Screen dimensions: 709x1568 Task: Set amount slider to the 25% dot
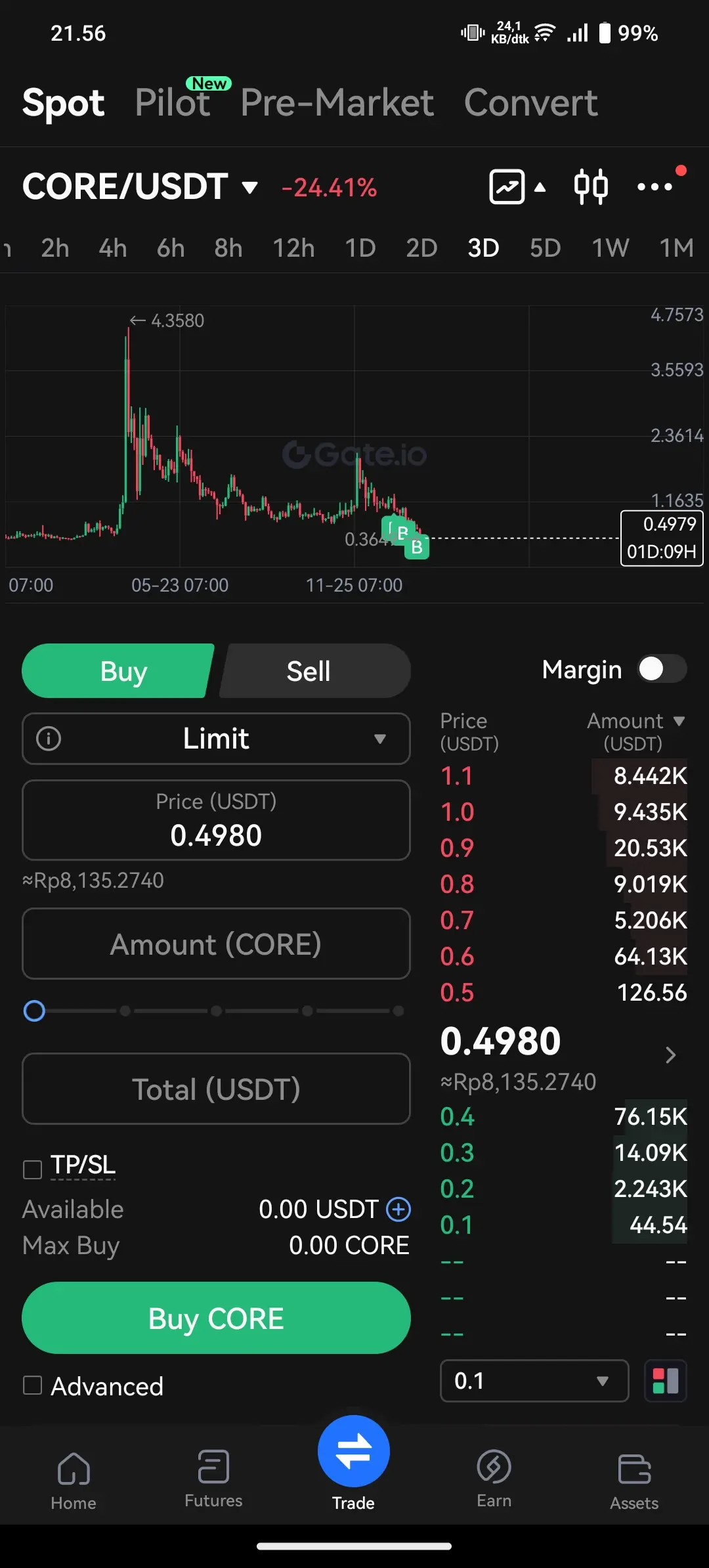click(125, 1011)
